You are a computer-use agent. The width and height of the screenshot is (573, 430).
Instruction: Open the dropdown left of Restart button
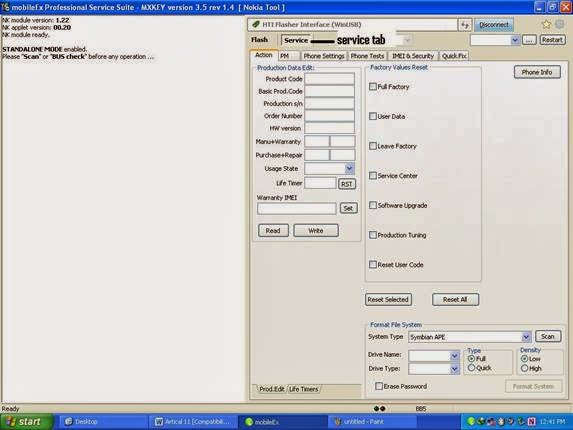[x=515, y=40]
